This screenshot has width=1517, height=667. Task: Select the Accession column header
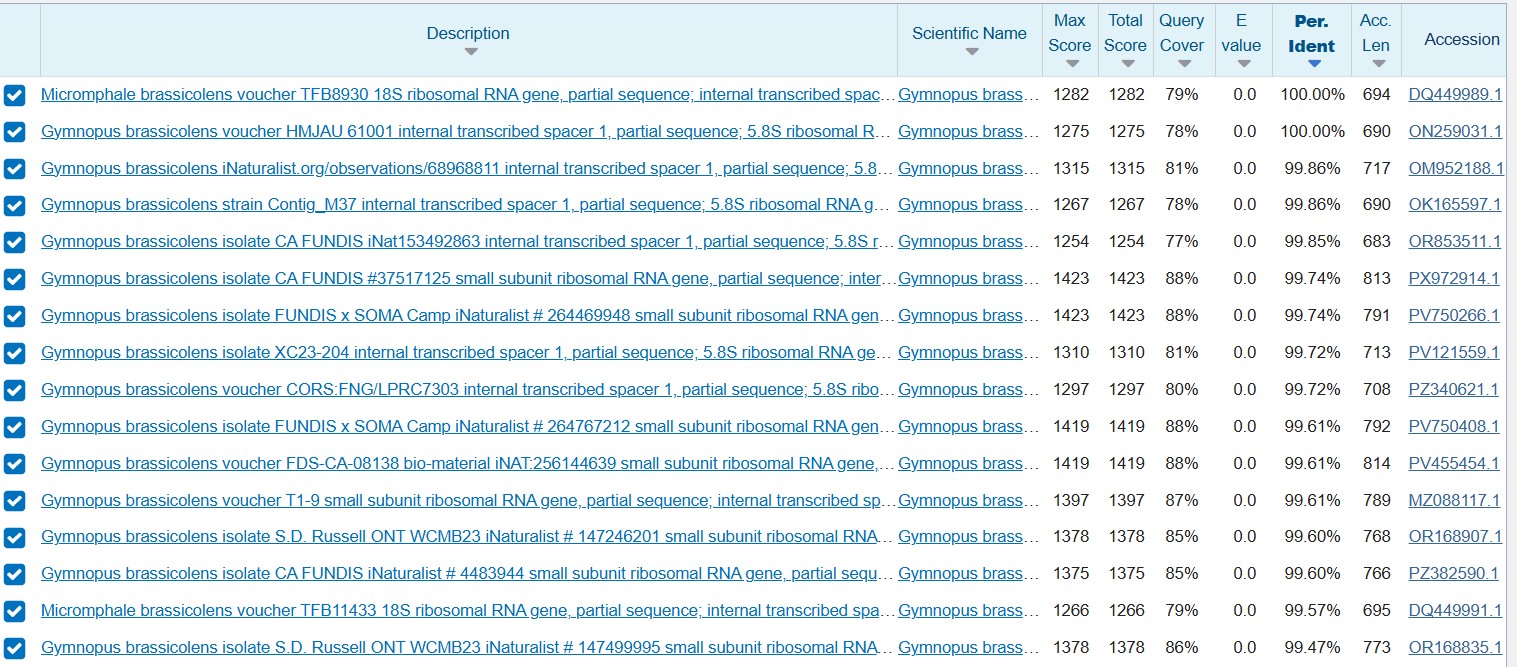pos(1462,40)
